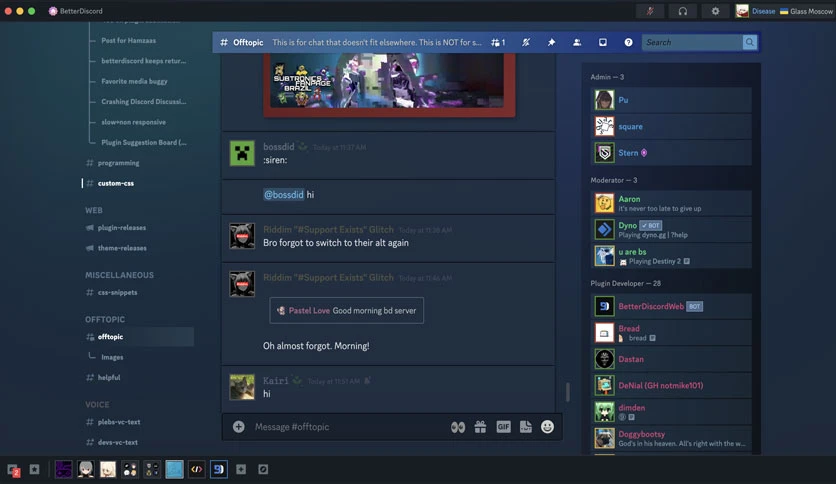The image size is (836, 484).
Task: Open the Crashing Discord Discussi... thread
Action: (143, 101)
